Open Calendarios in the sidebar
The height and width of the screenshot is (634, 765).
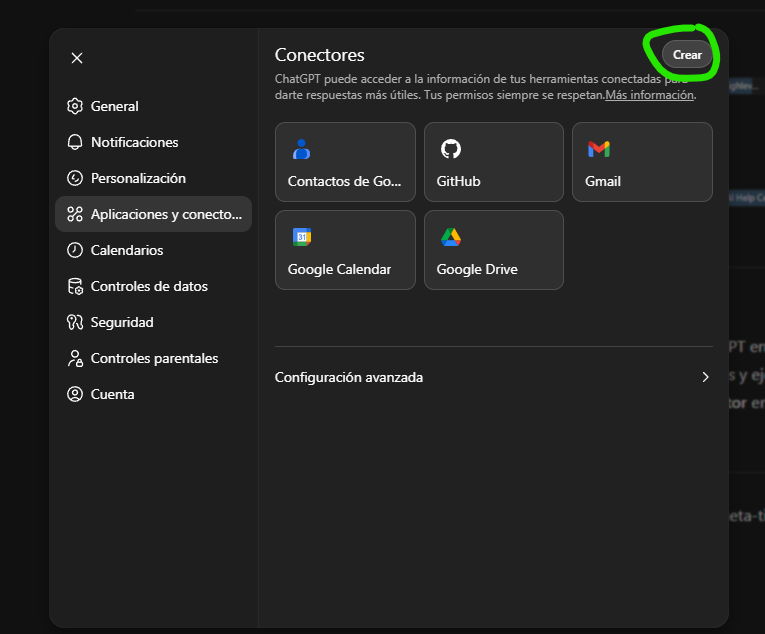[x=153, y=250]
